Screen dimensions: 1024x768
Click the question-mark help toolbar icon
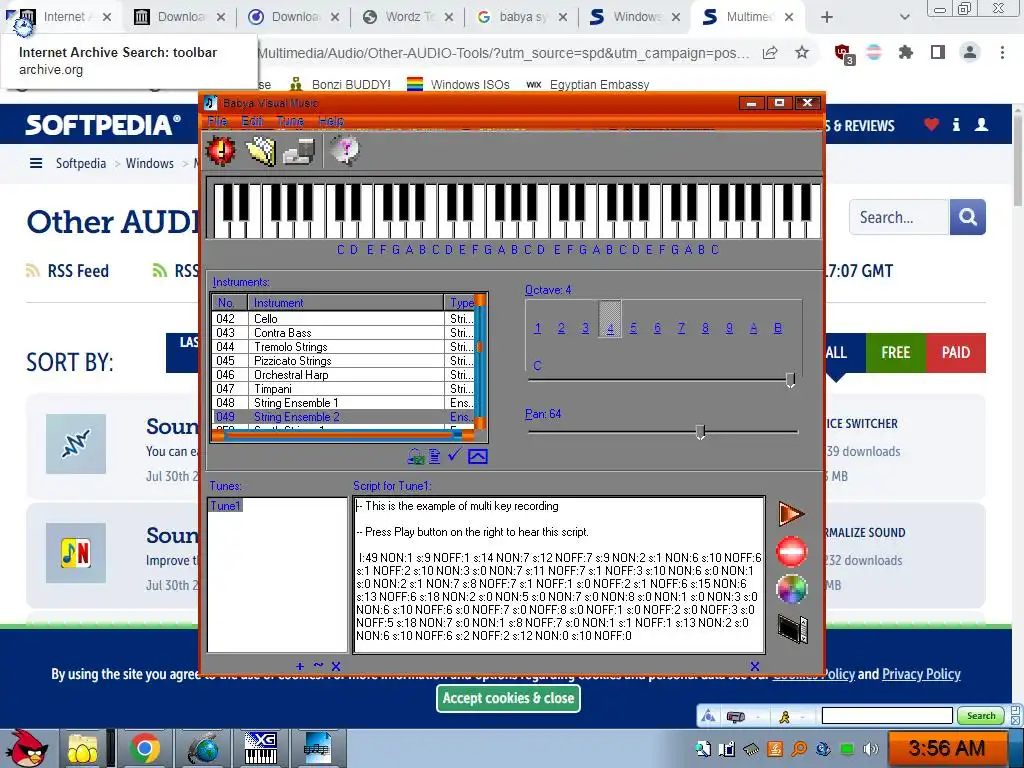tap(345, 150)
